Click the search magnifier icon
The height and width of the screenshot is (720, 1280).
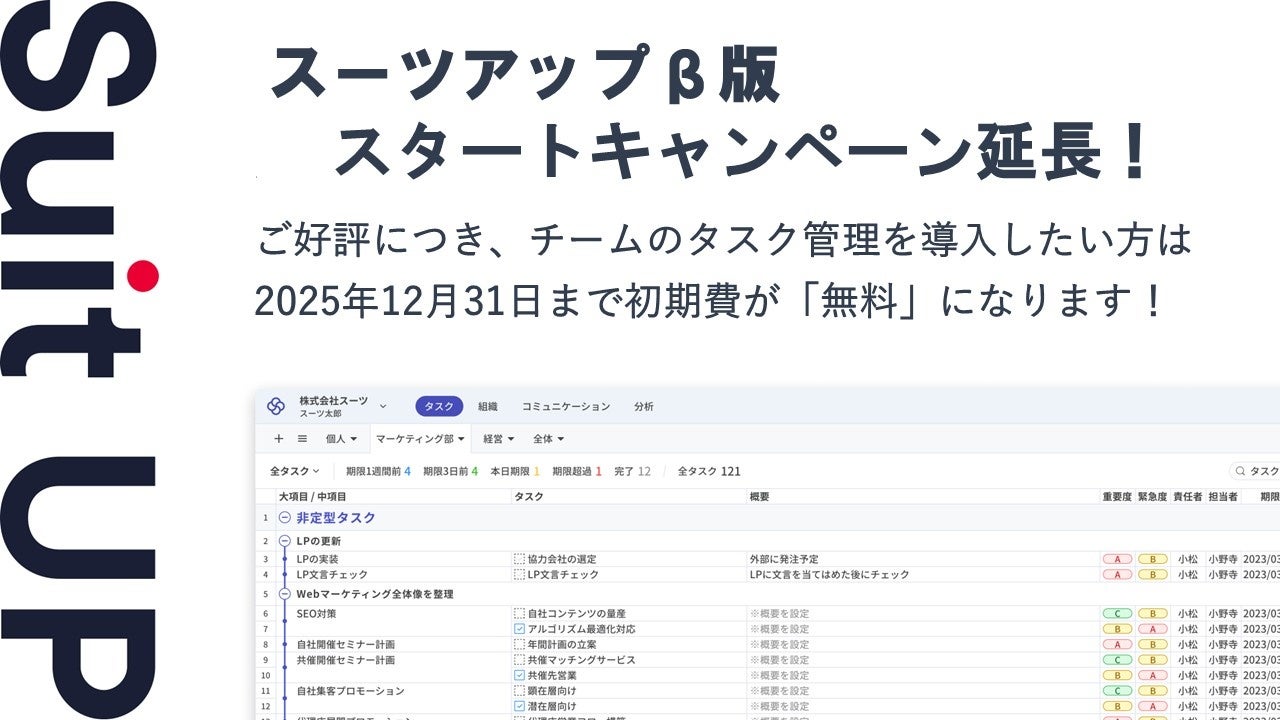click(1241, 471)
